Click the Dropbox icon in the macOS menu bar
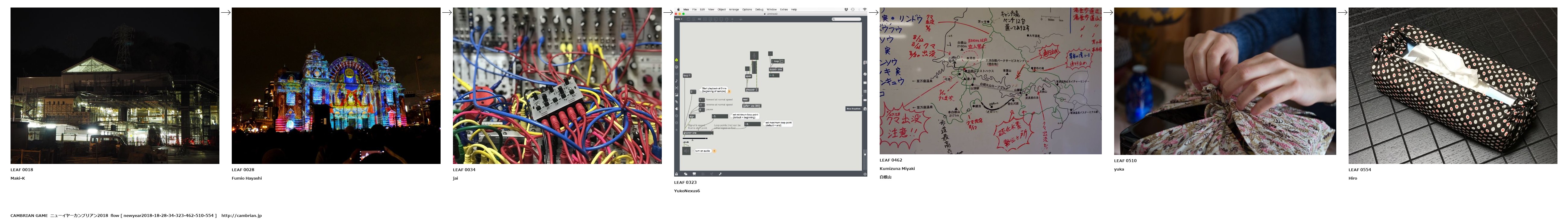The image size is (1568, 223). (x=846, y=10)
